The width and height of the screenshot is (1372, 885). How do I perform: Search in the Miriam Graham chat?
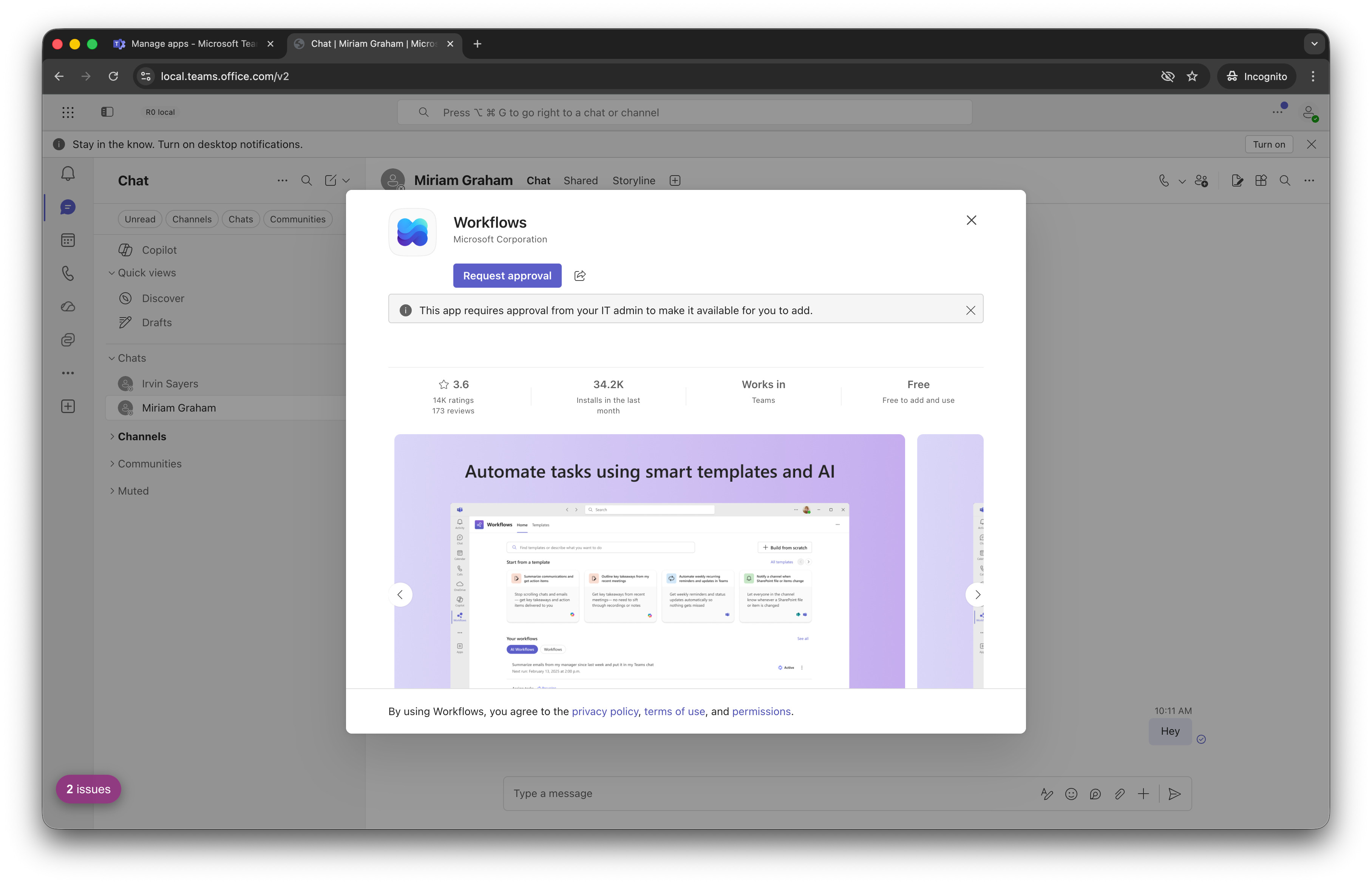[x=1285, y=180]
